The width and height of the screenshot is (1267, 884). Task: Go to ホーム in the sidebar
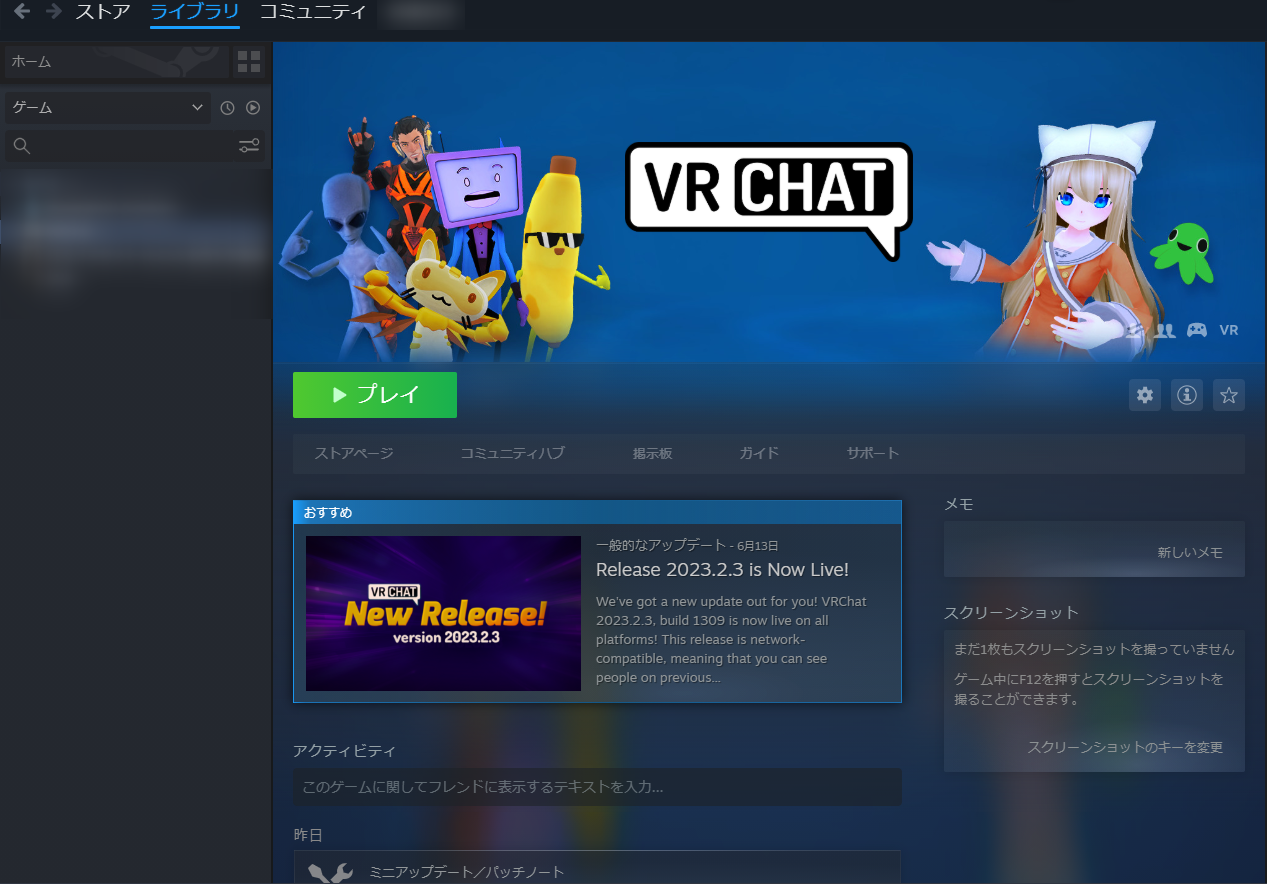pos(117,62)
